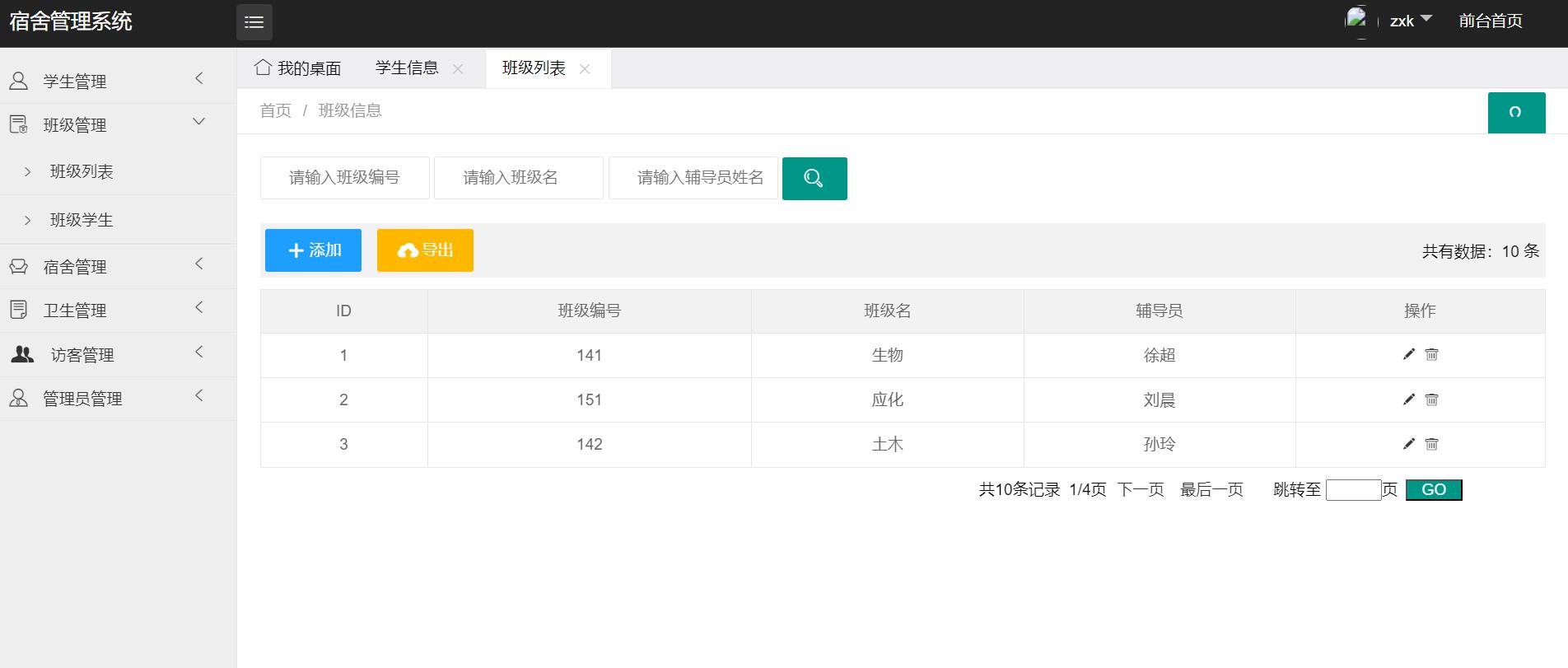Screen dimensions: 1568x668
Task: Delete the 土木 class row
Action: (1432, 444)
